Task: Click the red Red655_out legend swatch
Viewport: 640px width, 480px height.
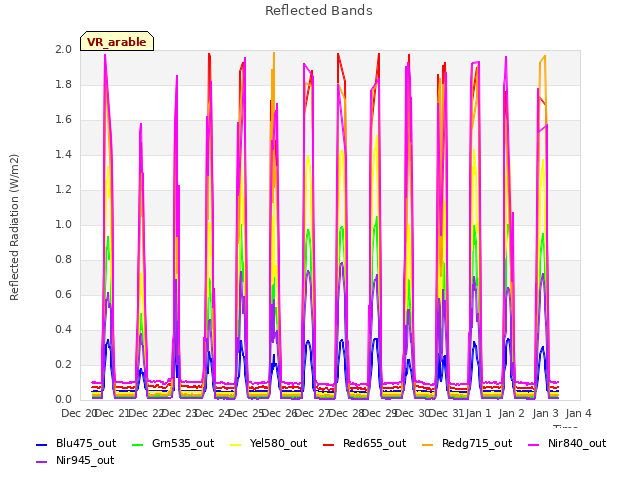Action: [x=329, y=444]
